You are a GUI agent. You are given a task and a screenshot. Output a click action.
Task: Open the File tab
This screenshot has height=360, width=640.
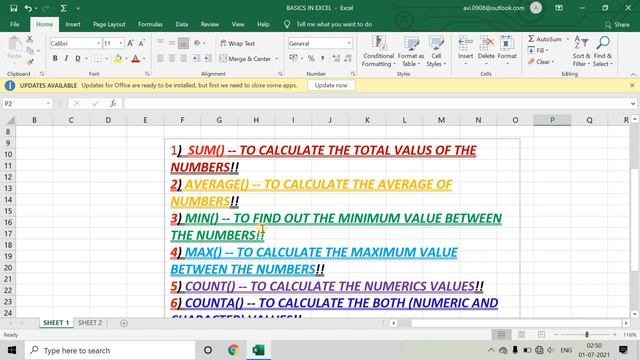point(15,24)
